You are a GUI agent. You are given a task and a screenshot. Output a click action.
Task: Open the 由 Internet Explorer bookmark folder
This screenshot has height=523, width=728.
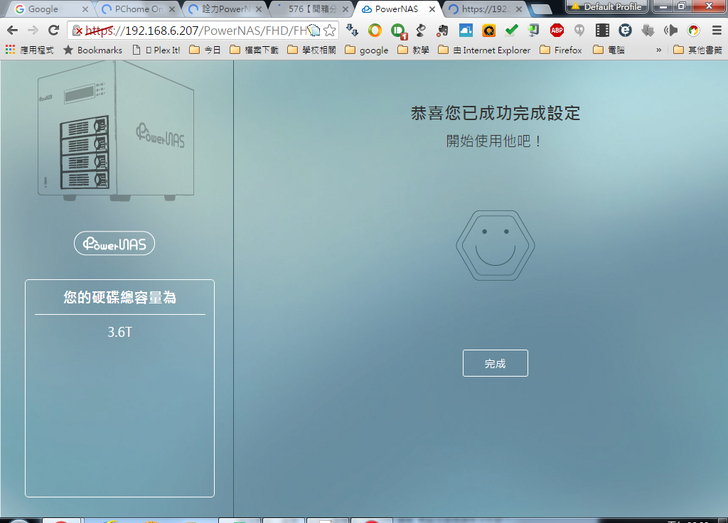pyautogui.click(x=484, y=50)
